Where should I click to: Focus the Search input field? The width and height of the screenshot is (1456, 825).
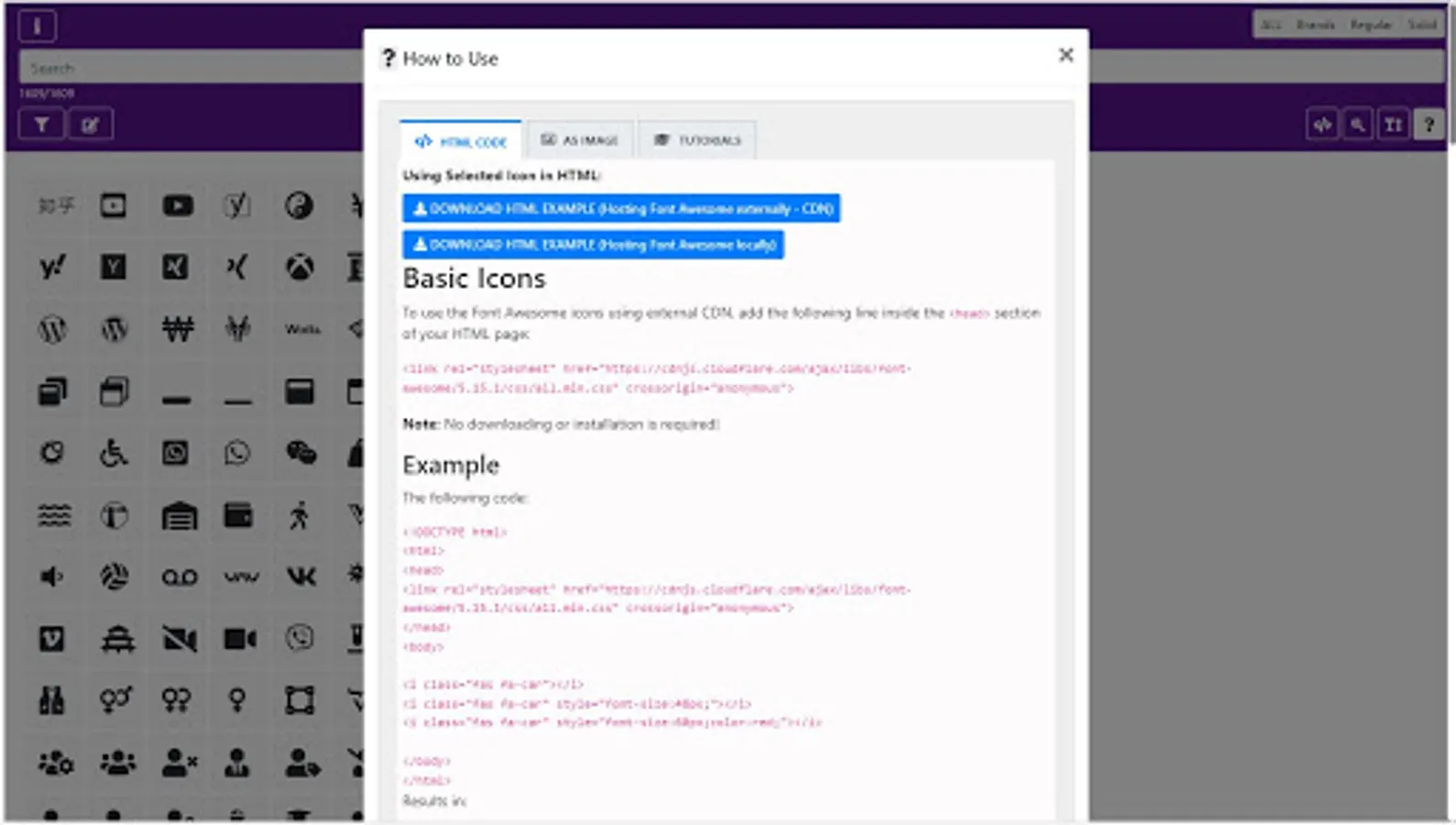[731, 68]
